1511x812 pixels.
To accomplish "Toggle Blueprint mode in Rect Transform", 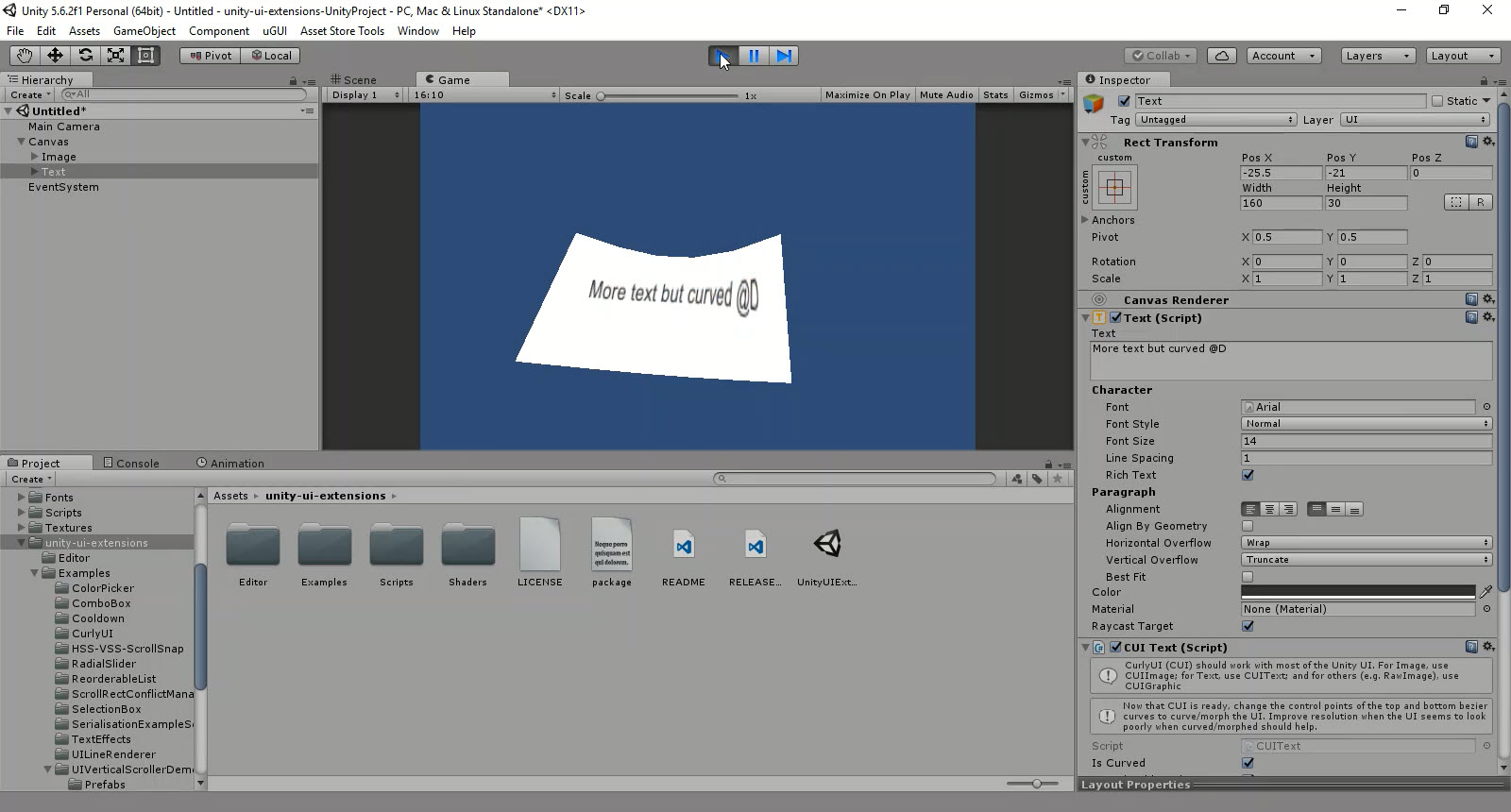I will 1456,202.
